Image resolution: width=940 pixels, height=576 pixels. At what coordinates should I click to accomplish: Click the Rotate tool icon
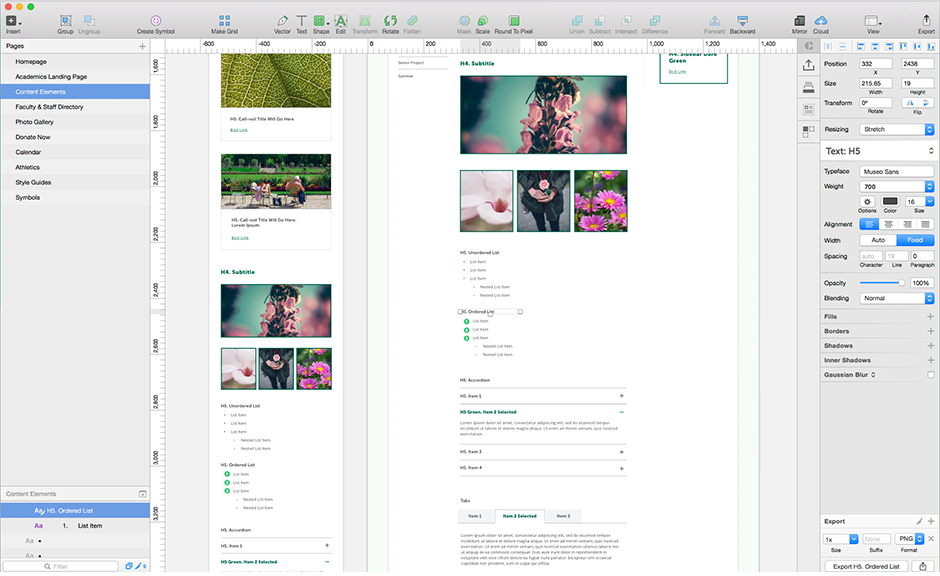[x=390, y=21]
